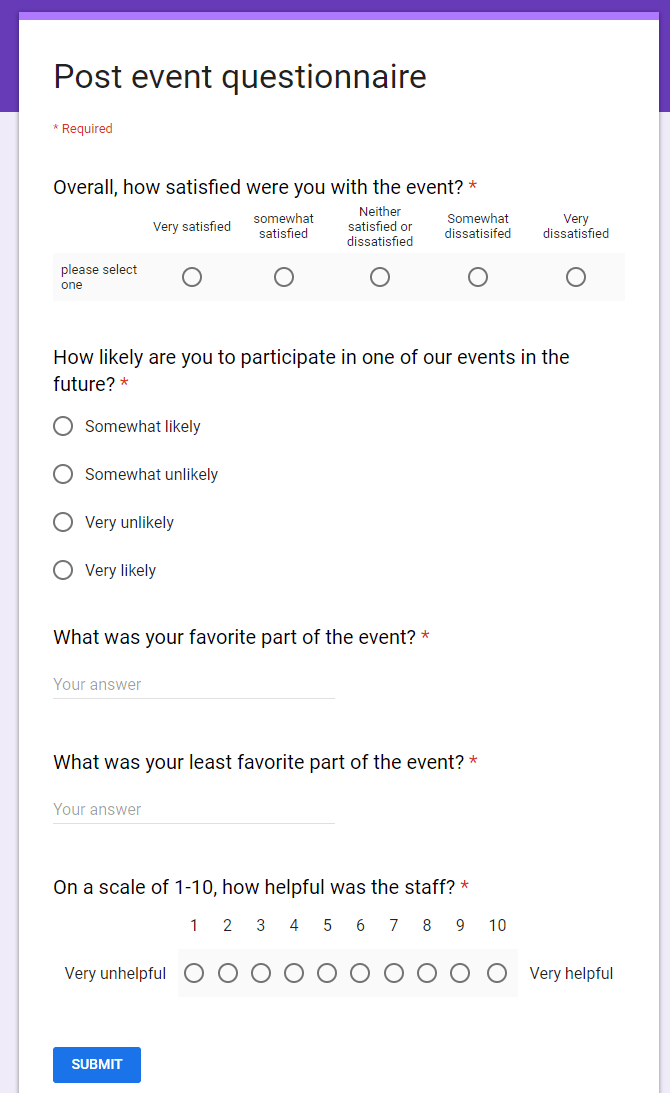Viewport: 670px width, 1093px height.
Task: Choose 'somewhat satisfied' satisfaction option
Action: [x=284, y=277]
